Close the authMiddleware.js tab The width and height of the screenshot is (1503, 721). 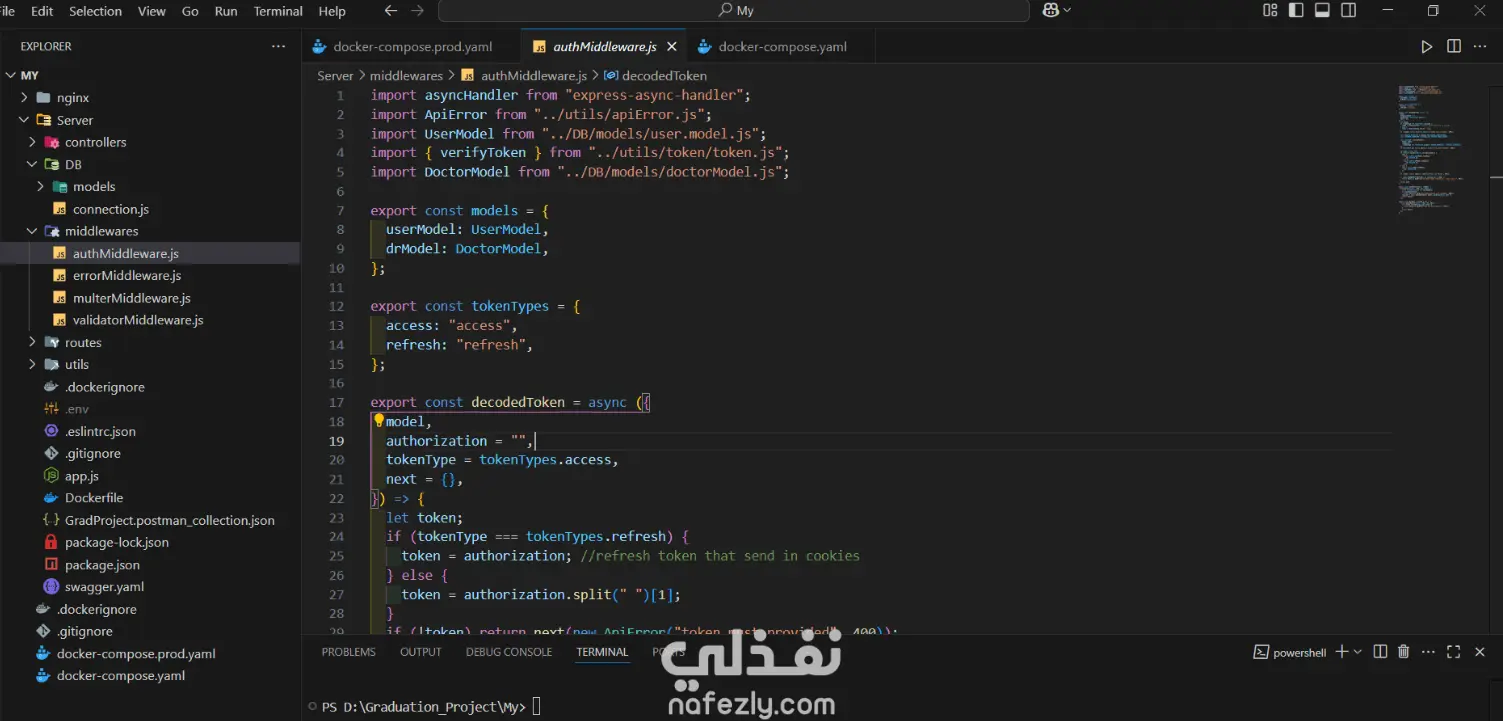point(672,47)
